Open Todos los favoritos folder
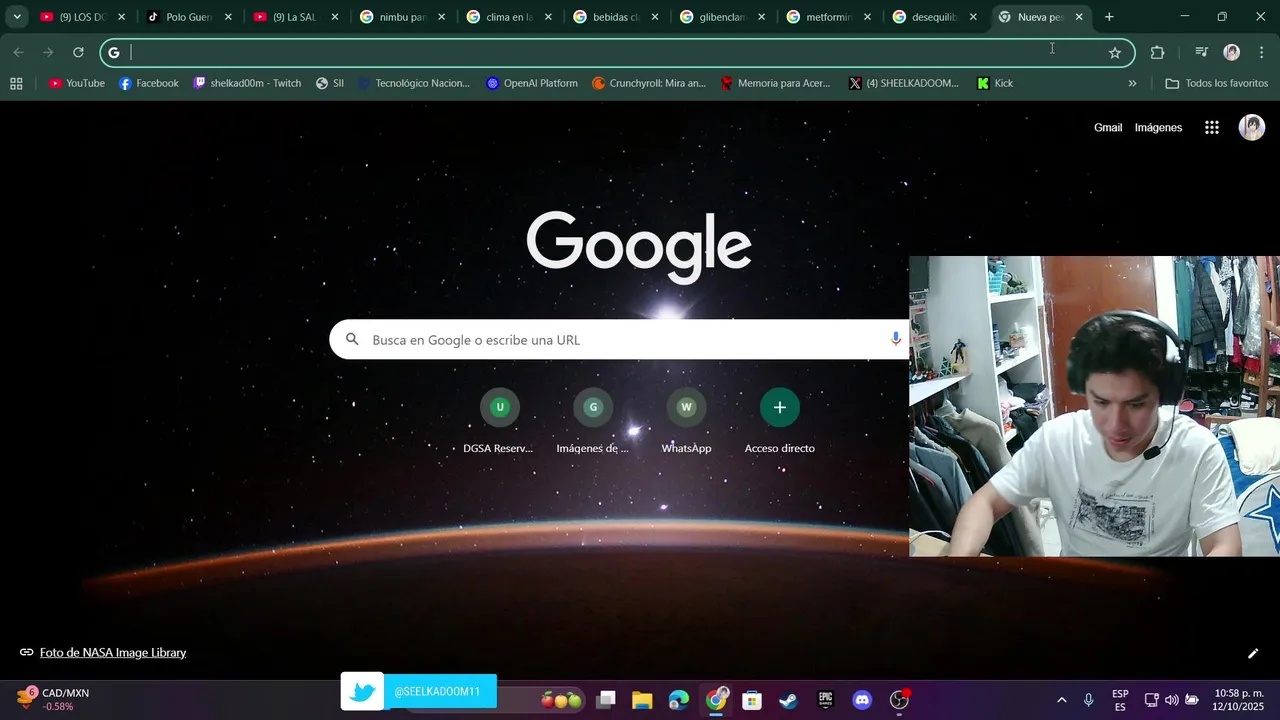Image resolution: width=1280 pixels, height=720 pixels. 1217,83
